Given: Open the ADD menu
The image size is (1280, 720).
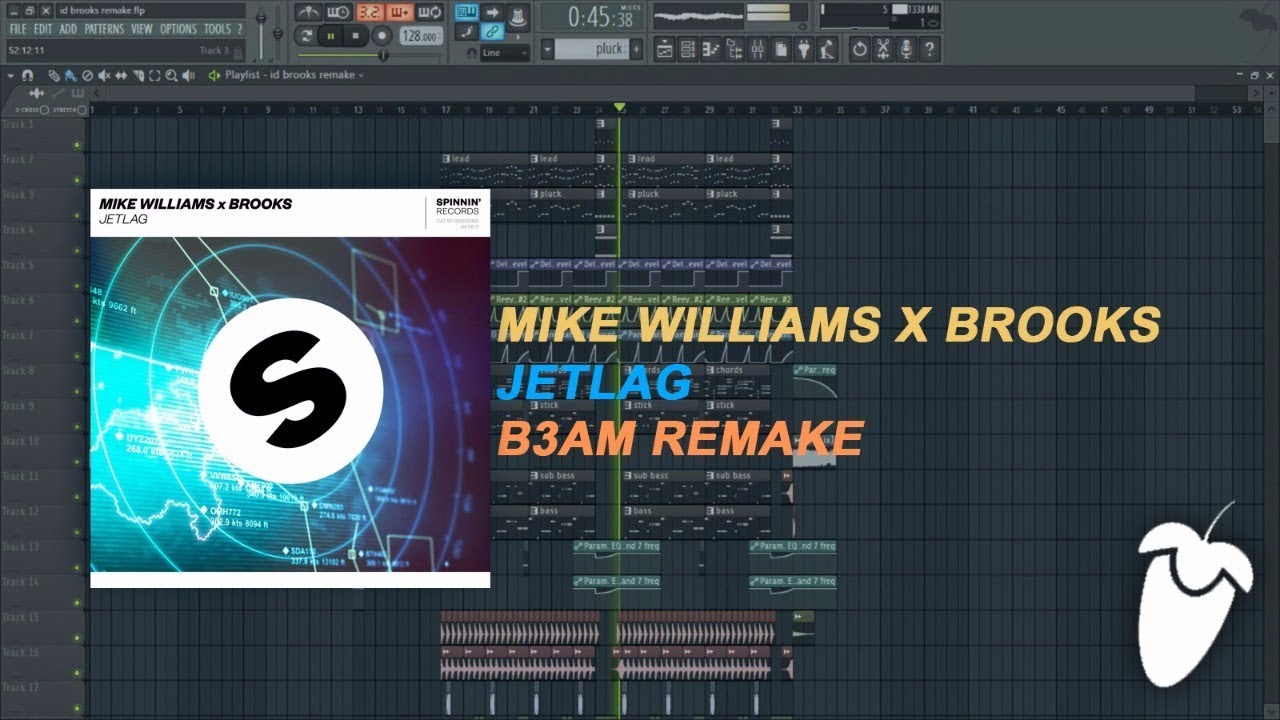Looking at the screenshot, I should click(68, 29).
